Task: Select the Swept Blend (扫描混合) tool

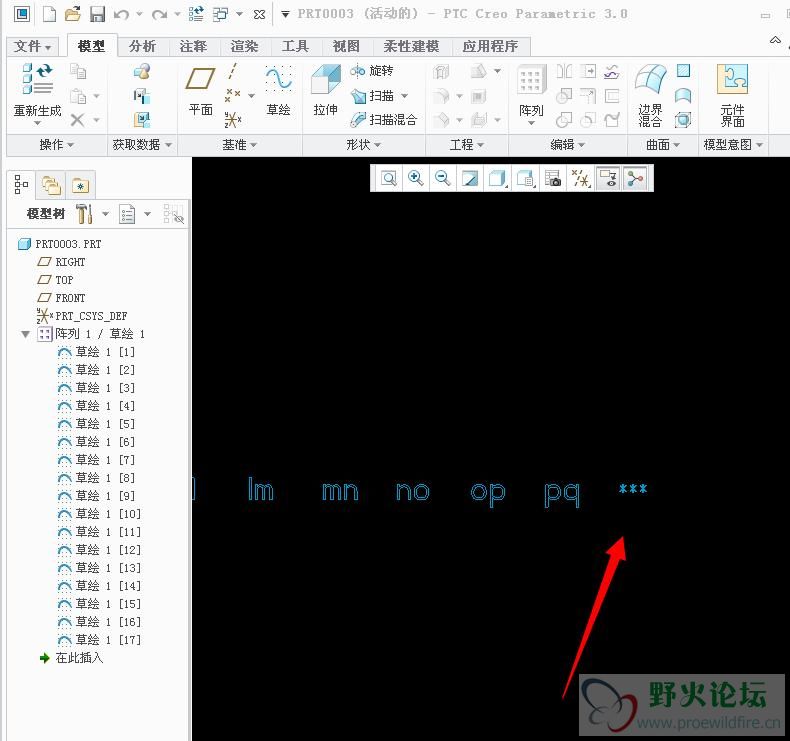Action: [384, 120]
